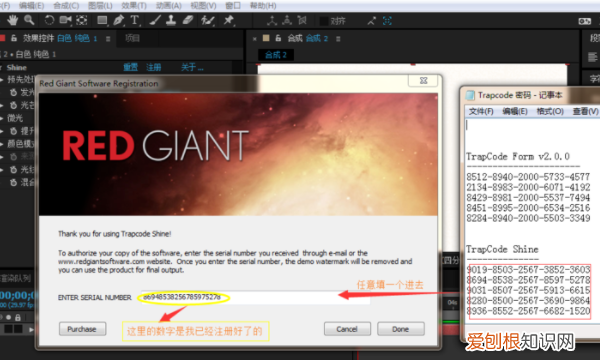Select the Puppet Pin tool
This screenshot has width=600, height=360.
228,20
